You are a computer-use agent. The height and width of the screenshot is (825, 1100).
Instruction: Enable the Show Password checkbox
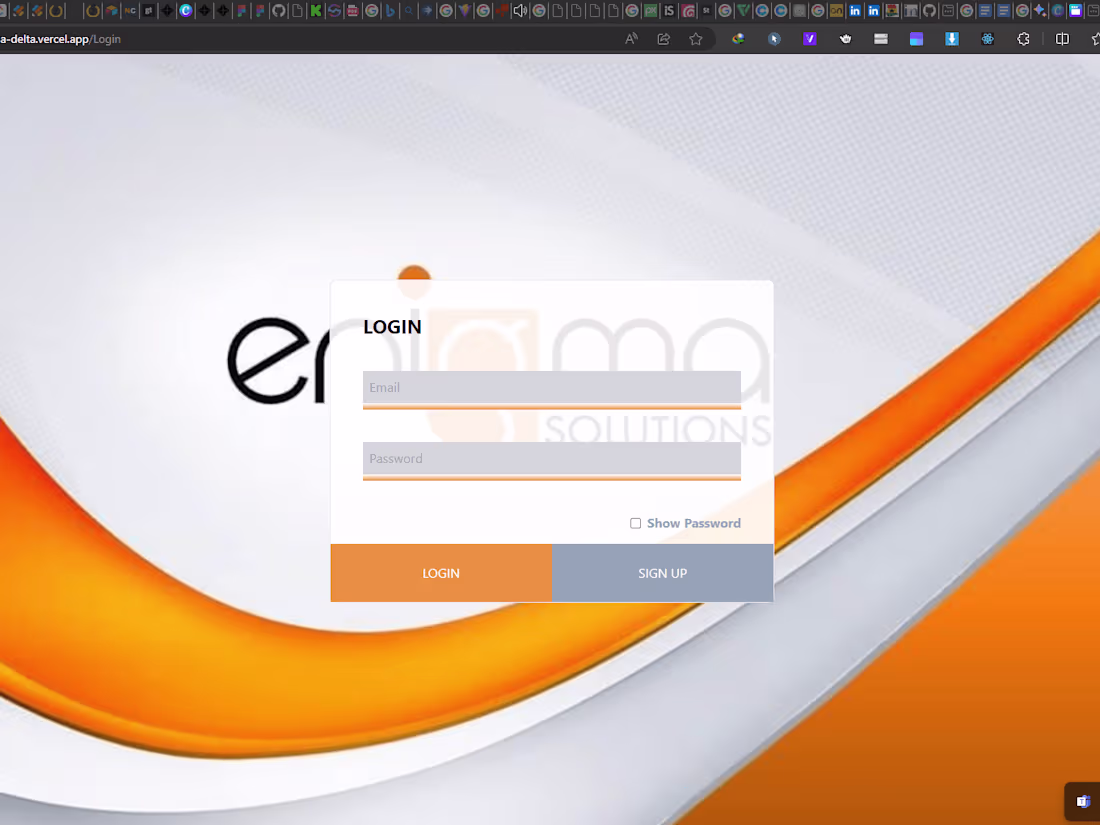(636, 523)
